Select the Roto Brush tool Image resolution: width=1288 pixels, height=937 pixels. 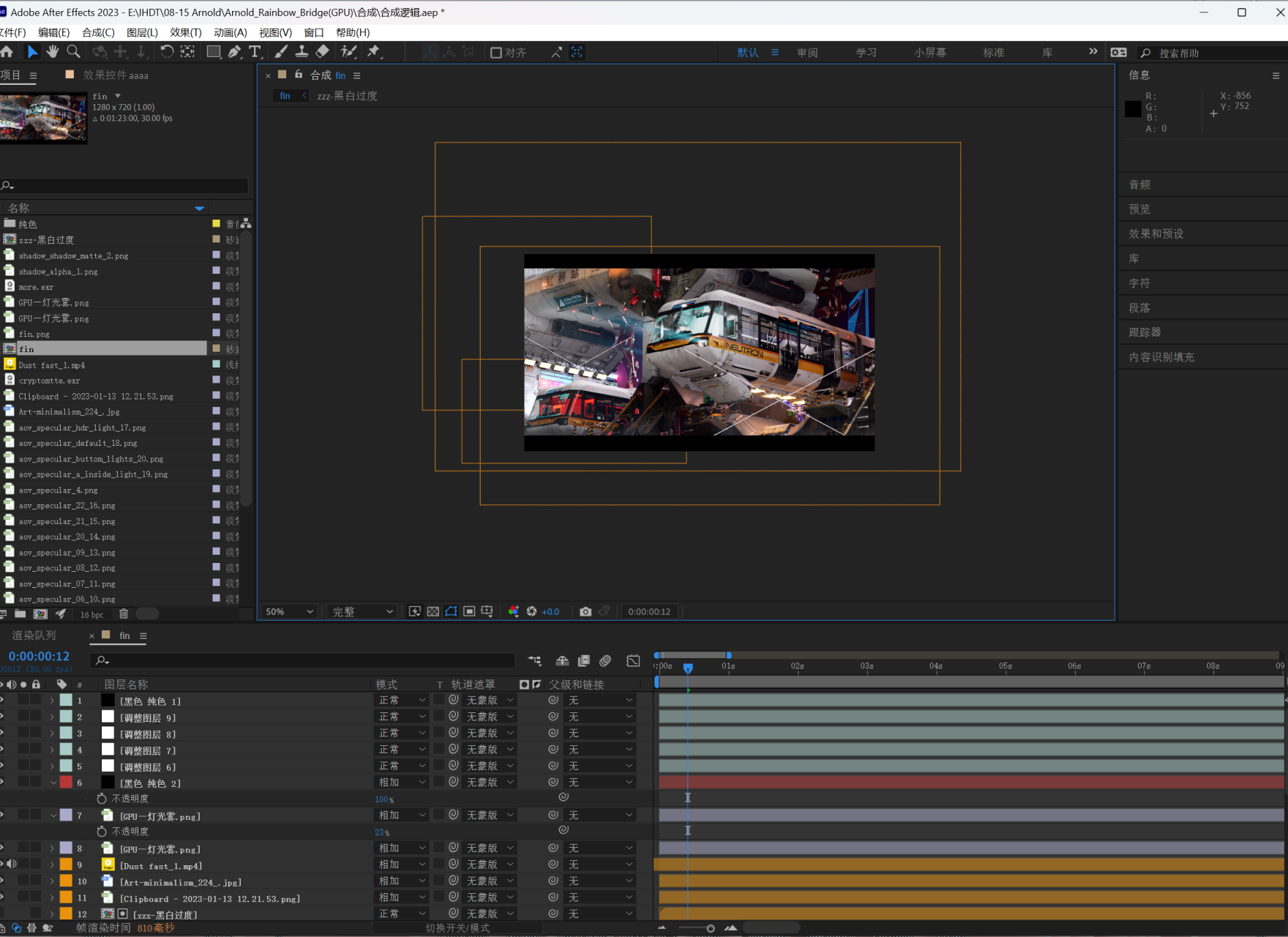[x=349, y=52]
